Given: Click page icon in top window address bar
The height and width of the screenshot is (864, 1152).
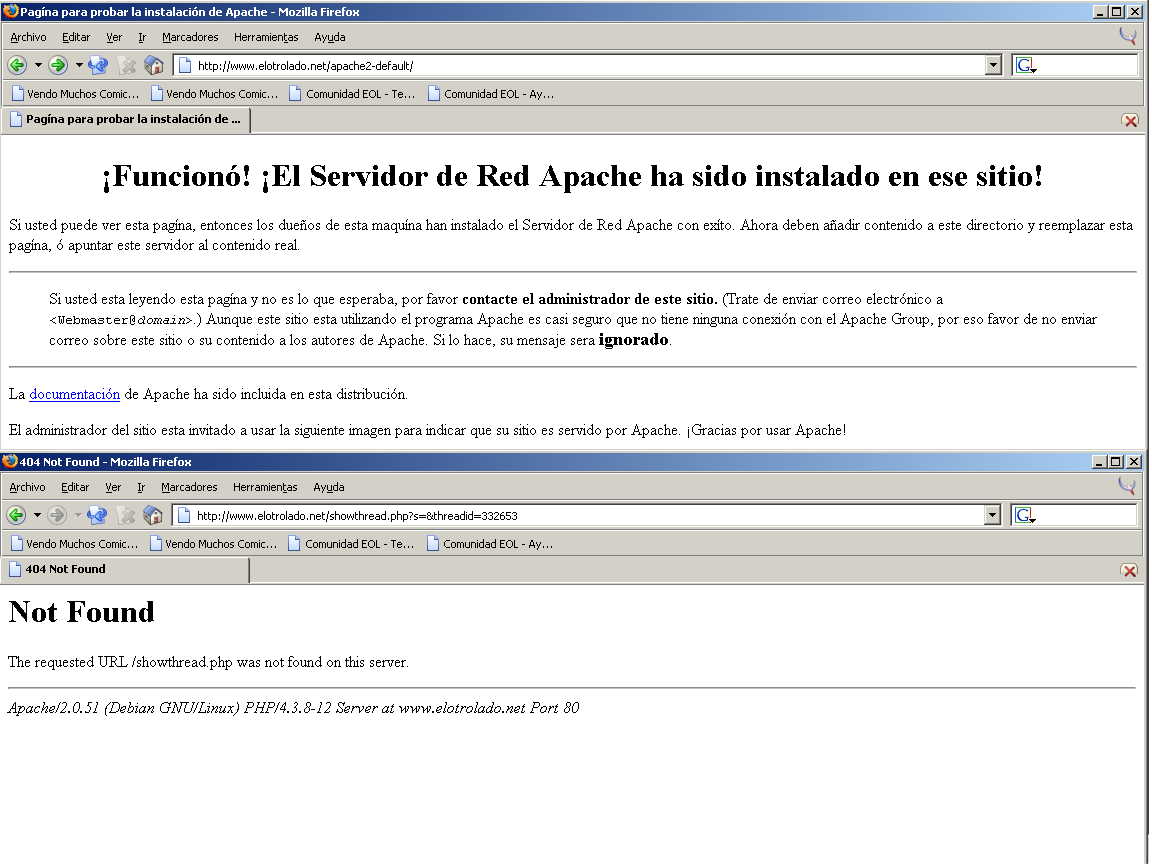Looking at the screenshot, I should point(185,65).
